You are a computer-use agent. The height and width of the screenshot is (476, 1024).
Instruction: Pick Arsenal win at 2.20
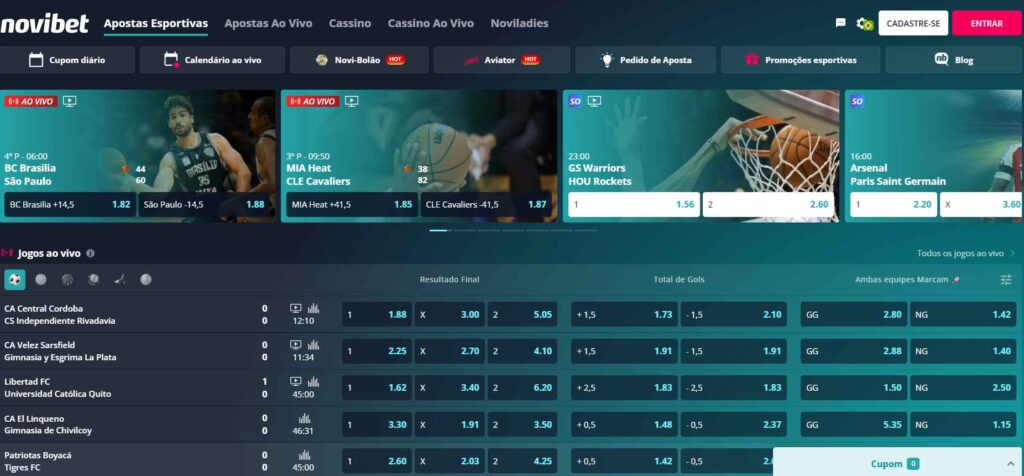pyautogui.click(x=893, y=204)
